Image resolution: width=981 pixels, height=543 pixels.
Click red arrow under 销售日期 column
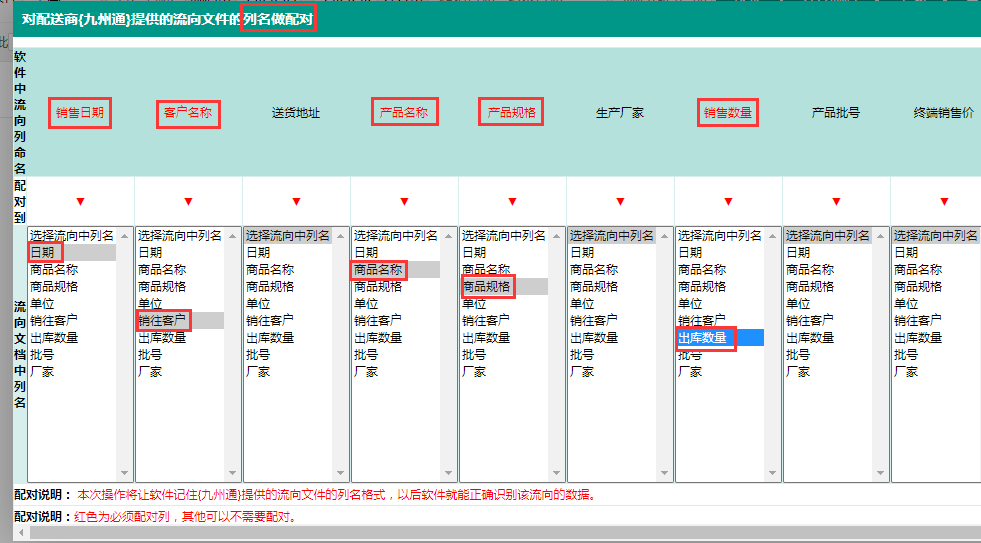81,202
